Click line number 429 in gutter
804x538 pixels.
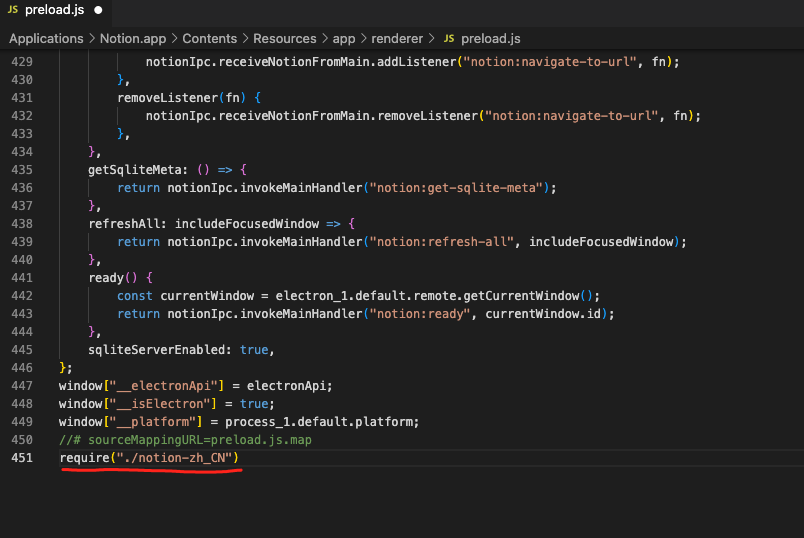coord(22,62)
